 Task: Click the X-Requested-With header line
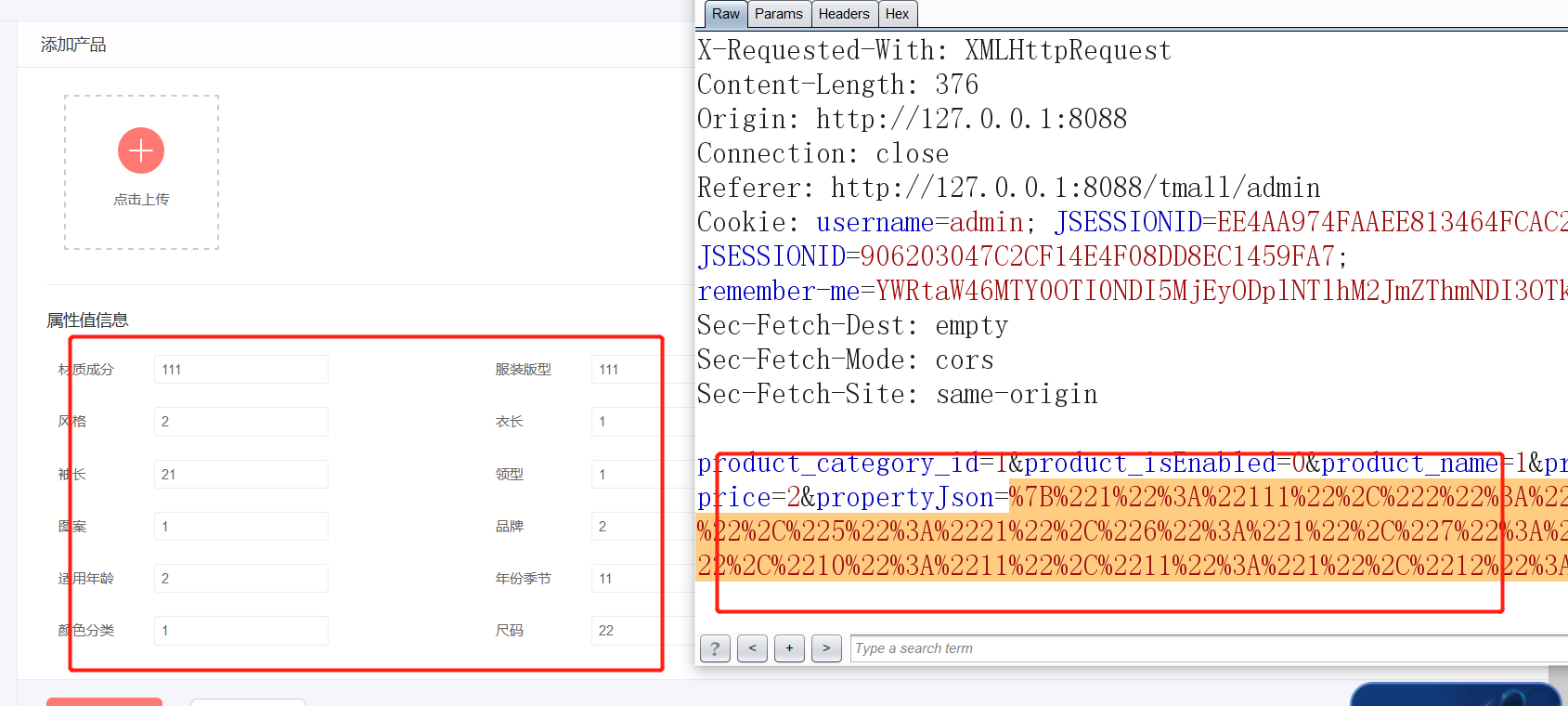pyautogui.click(x=934, y=50)
